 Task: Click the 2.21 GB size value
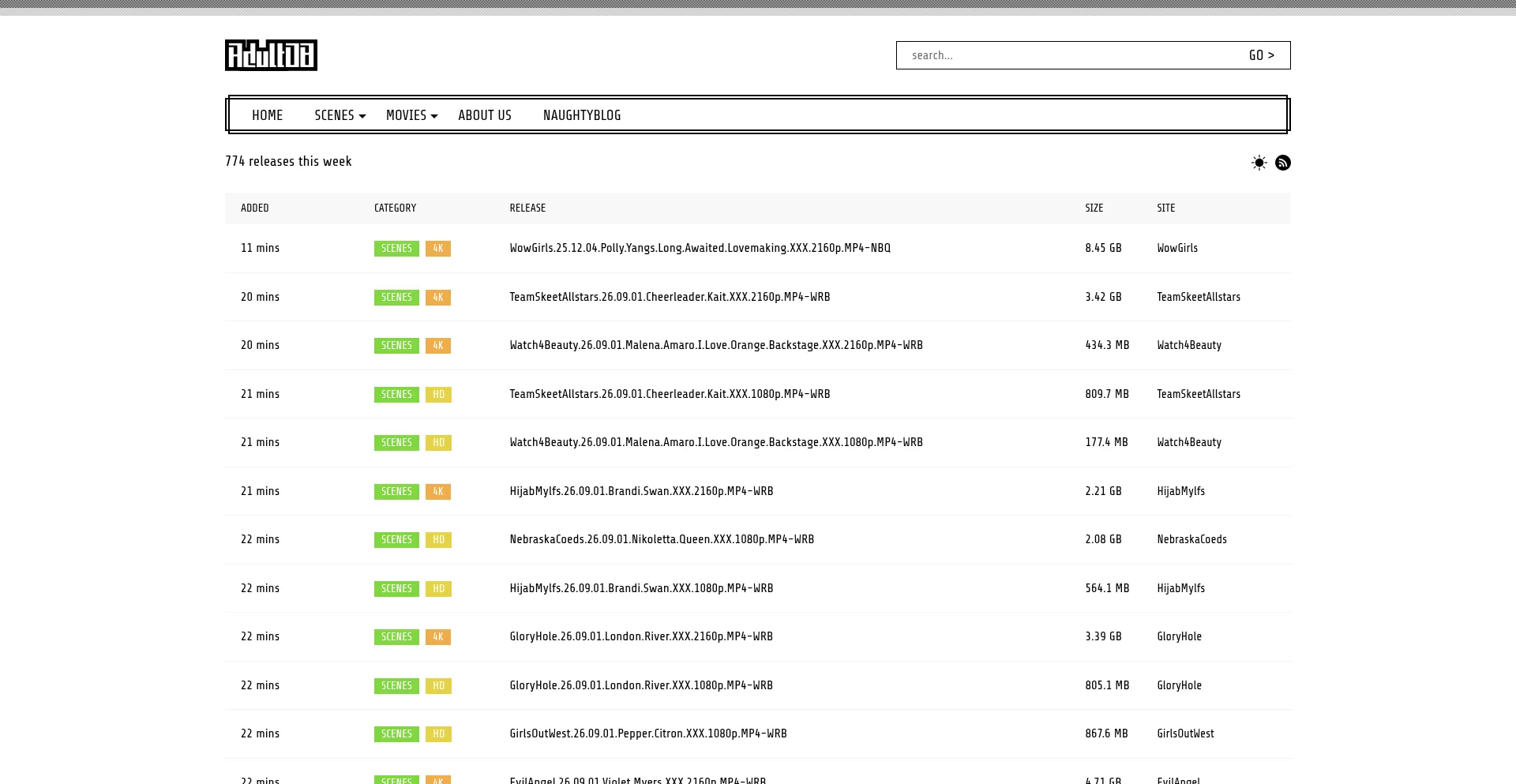pos(1103,491)
